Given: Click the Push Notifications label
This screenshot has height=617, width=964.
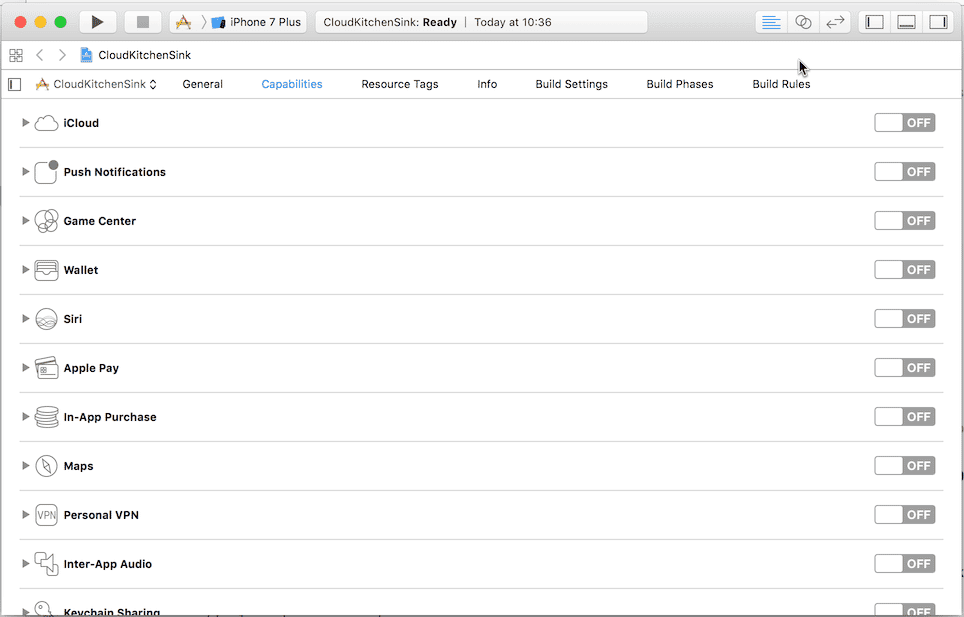Looking at the screenshot, I should (x=114, y=172).
